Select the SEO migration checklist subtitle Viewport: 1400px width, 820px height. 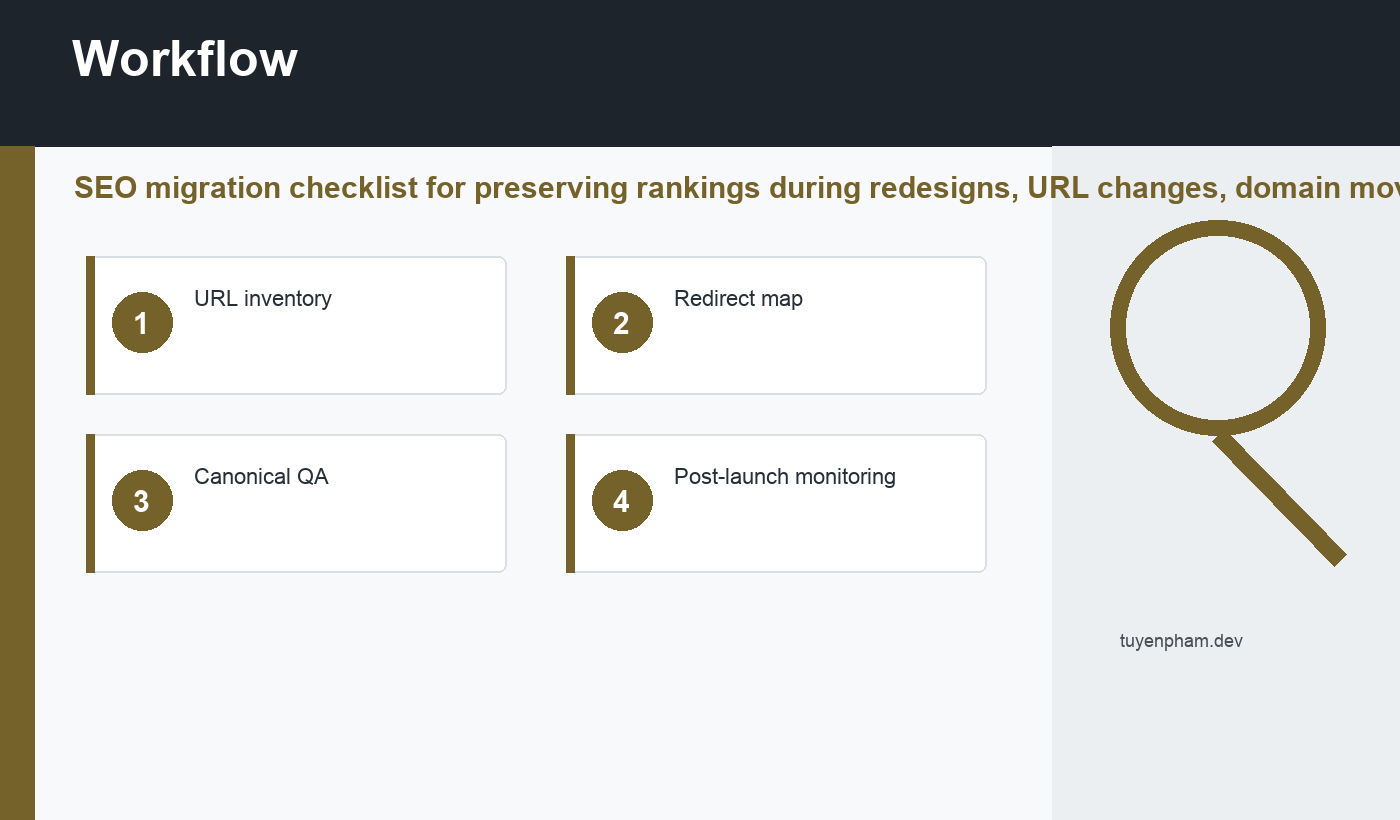[x=737, y=188]
